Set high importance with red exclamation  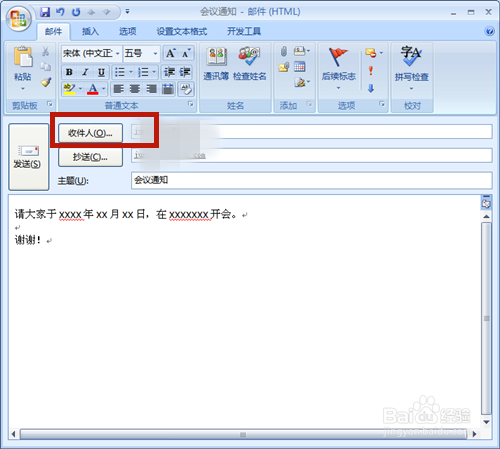[x=371, y=70]
